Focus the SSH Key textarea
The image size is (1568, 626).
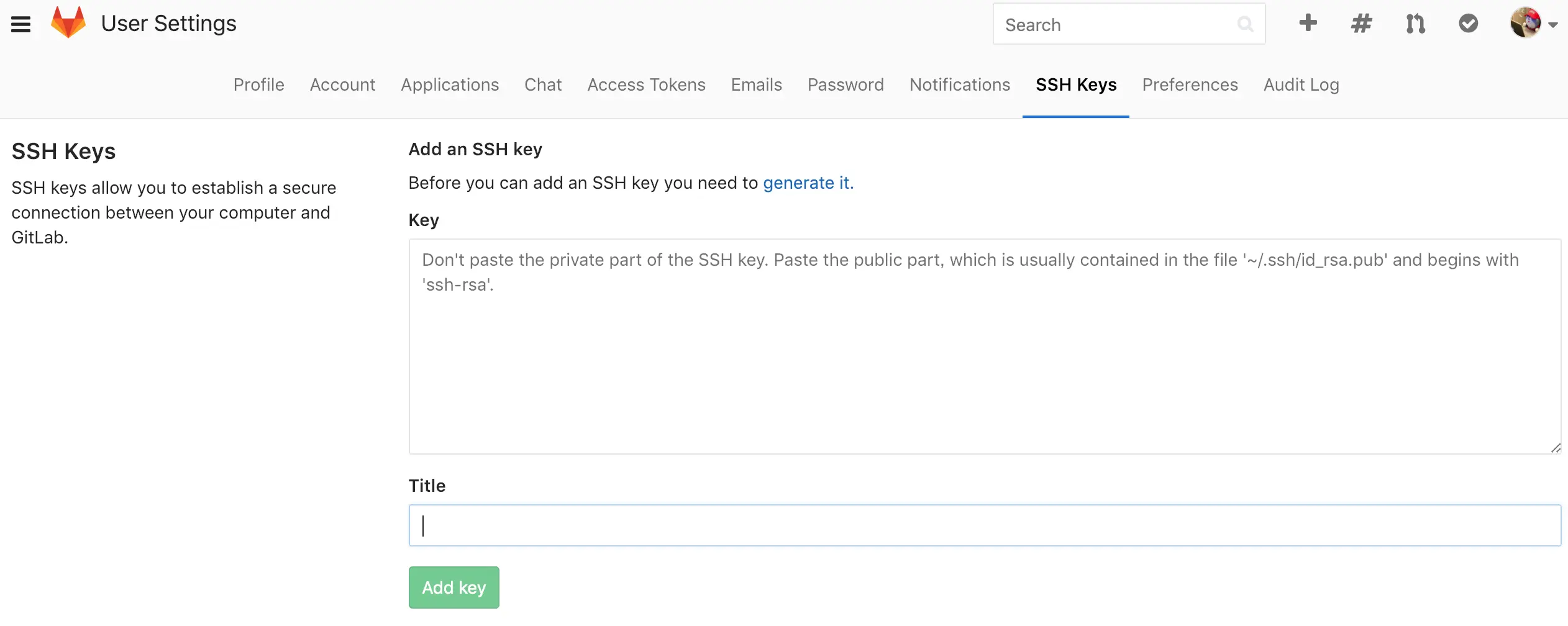tap(985, 347)
